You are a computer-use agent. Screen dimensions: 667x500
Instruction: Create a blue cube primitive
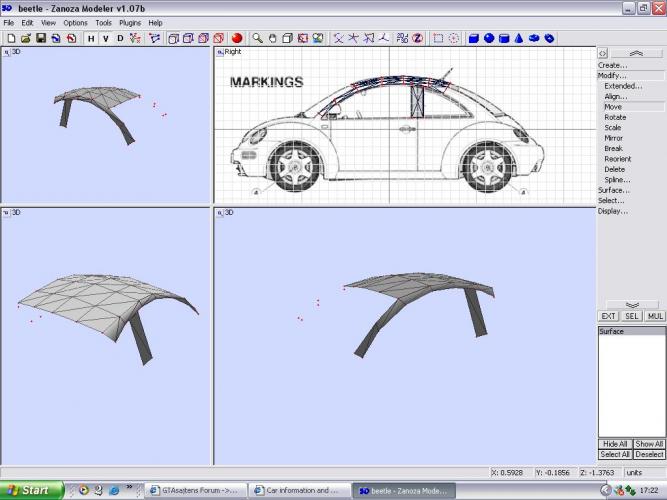(x=474, y=38)
